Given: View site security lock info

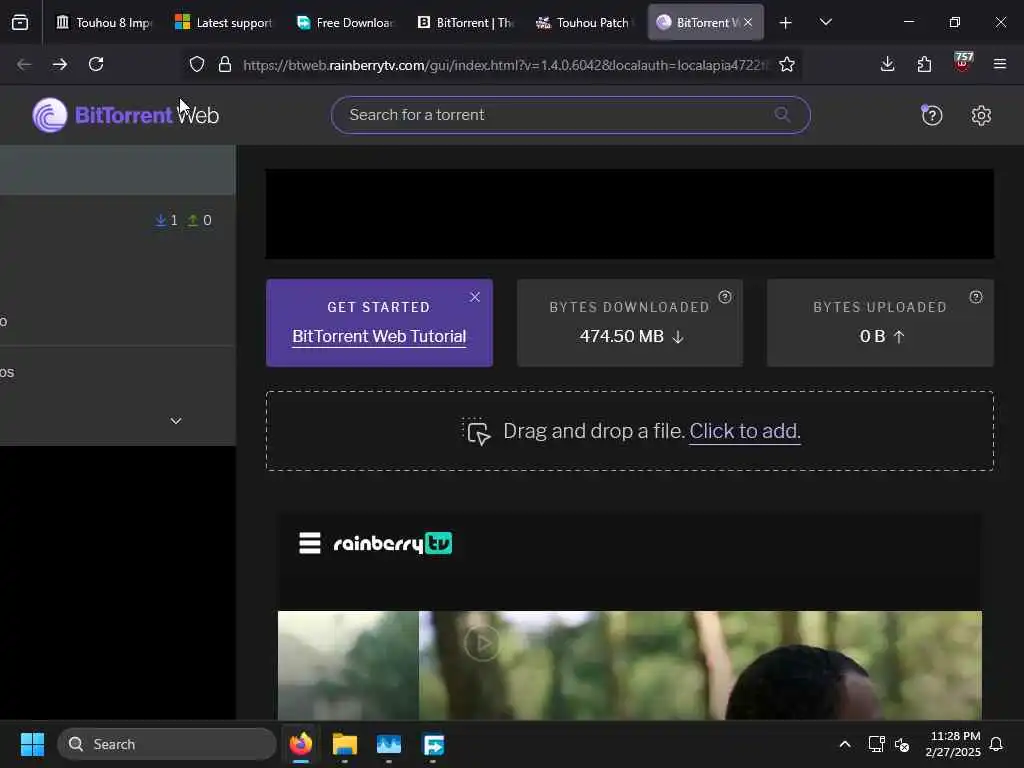Looking at the screenshot, I should point(225,64).
